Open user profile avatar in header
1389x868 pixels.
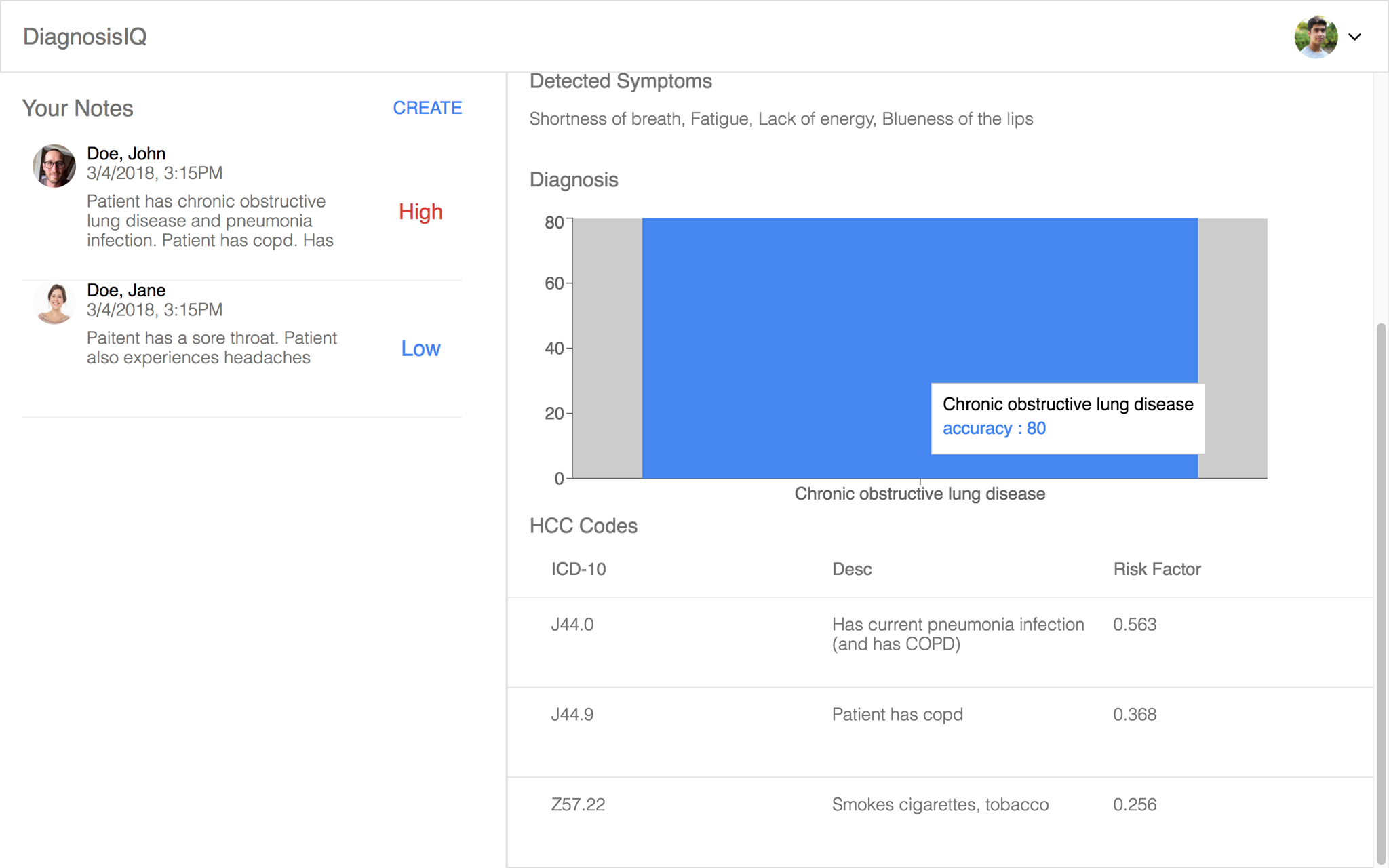pyautogui.click(x=1315, y=37)
